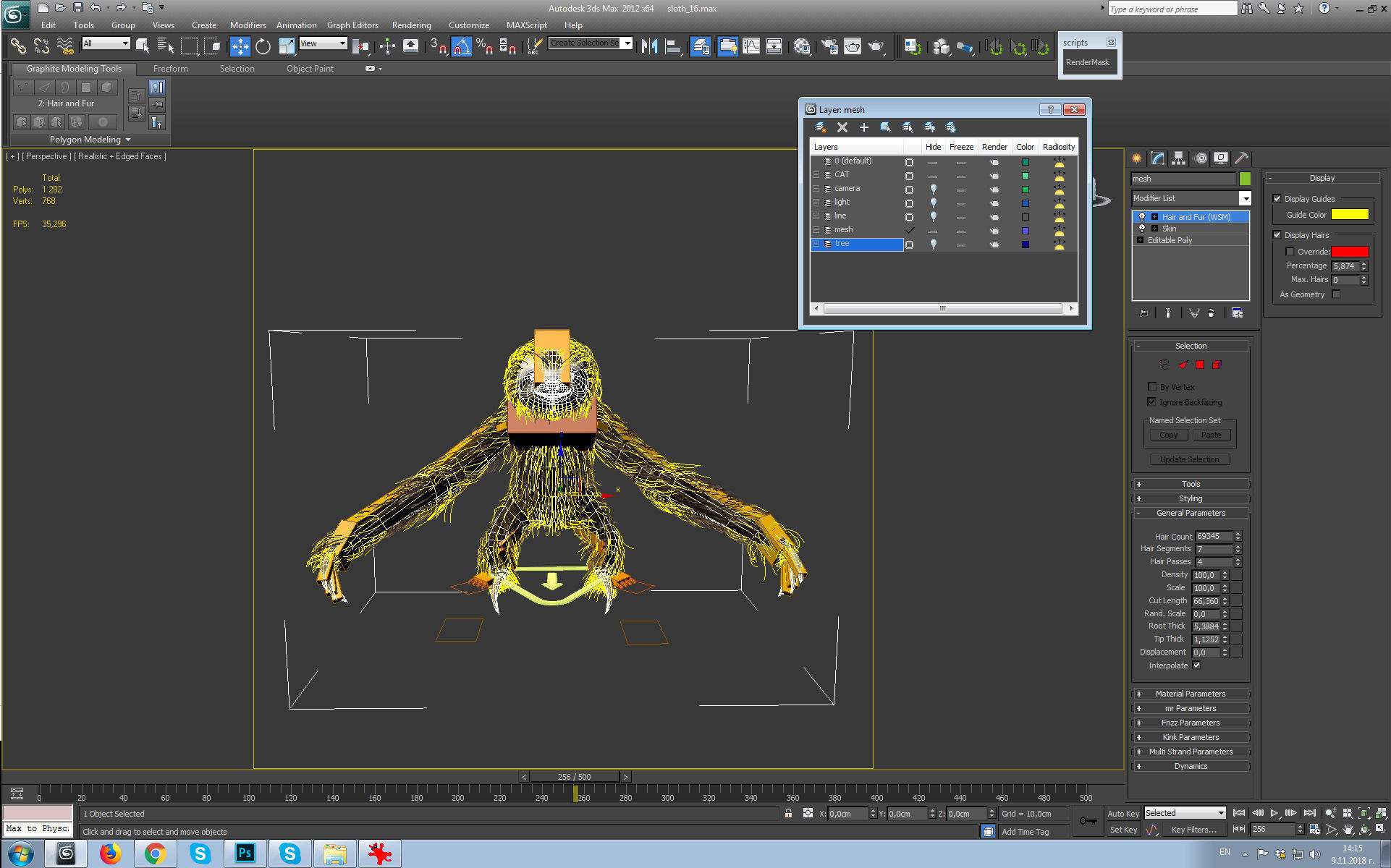This screenshot has height=868, width=1391.
Task: Select Face sub-object level in Selection rollout
Action: 1182,365
